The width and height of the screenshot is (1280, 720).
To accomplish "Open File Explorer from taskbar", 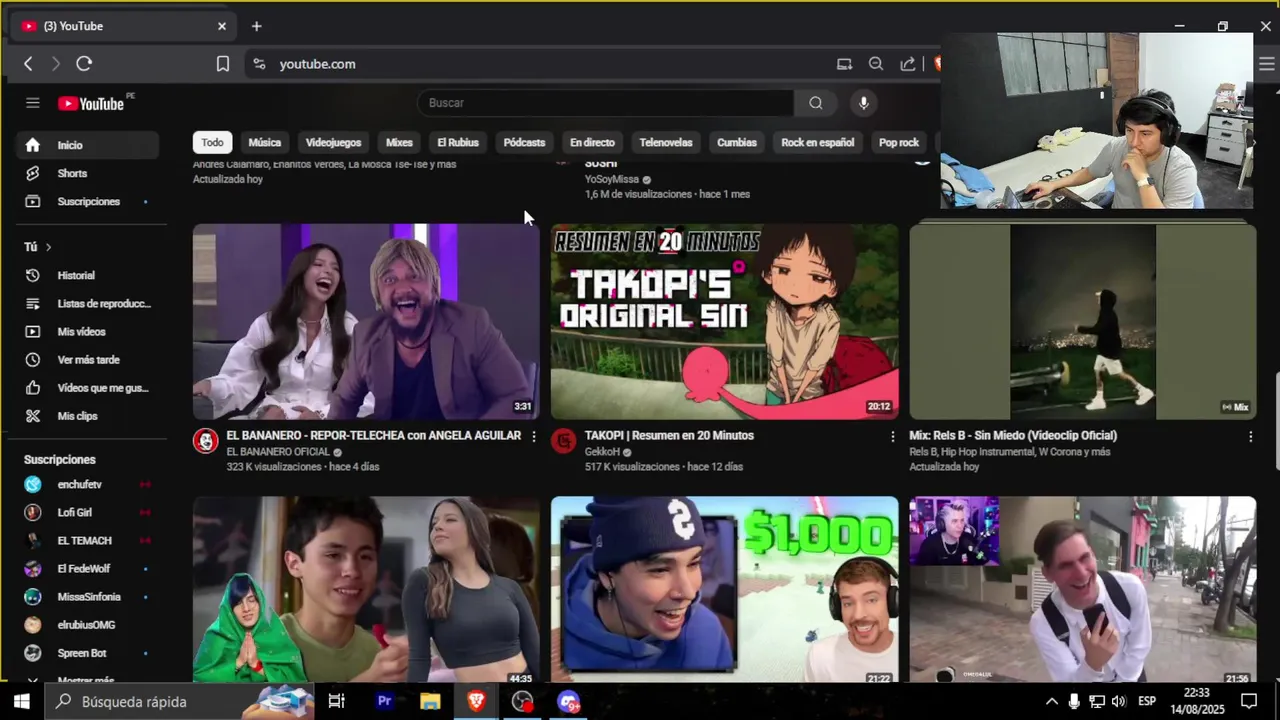I will [x=430, y=701].
